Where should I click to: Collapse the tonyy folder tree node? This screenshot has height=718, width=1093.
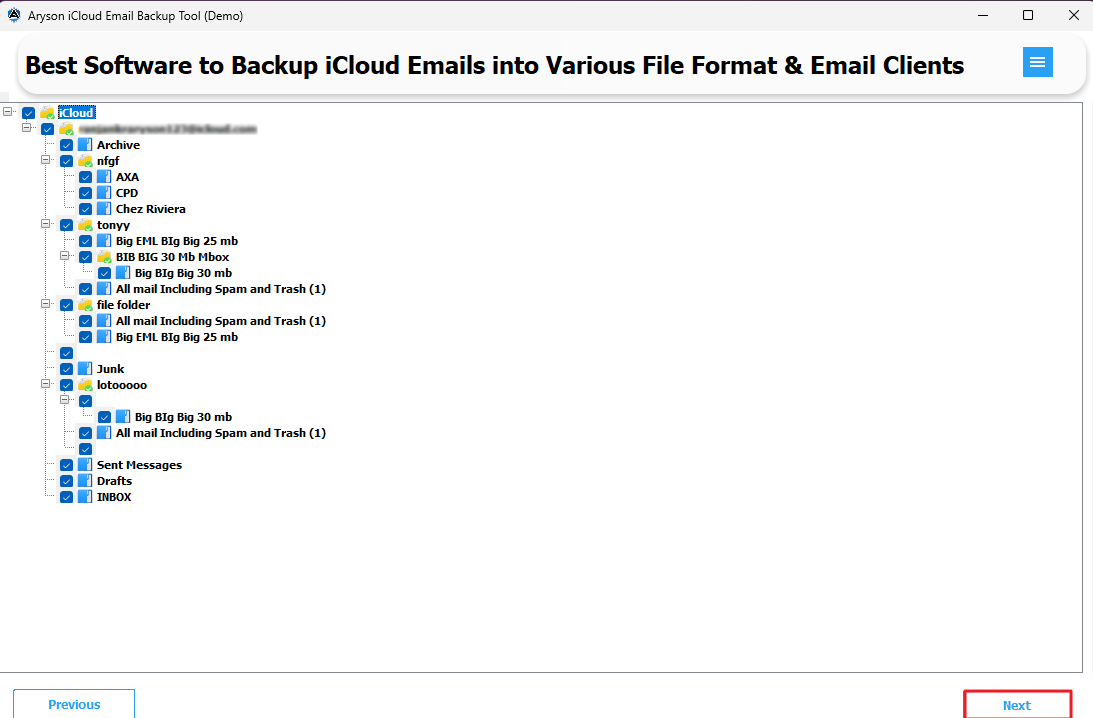click(x=45, y=224)
